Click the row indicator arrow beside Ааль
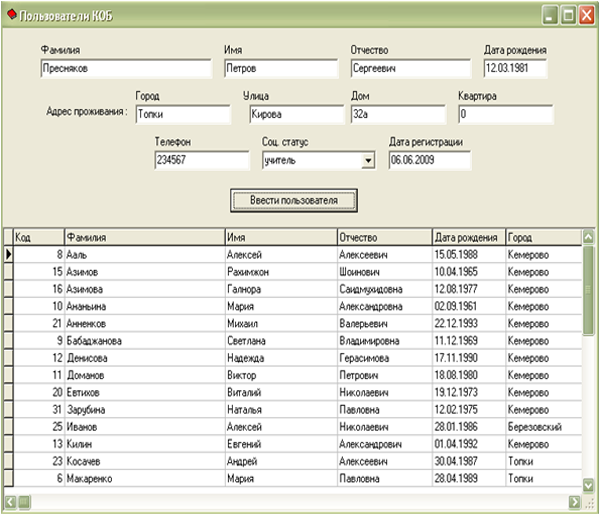600x515 pixels. pyautogui.click(x=8, y=255)
